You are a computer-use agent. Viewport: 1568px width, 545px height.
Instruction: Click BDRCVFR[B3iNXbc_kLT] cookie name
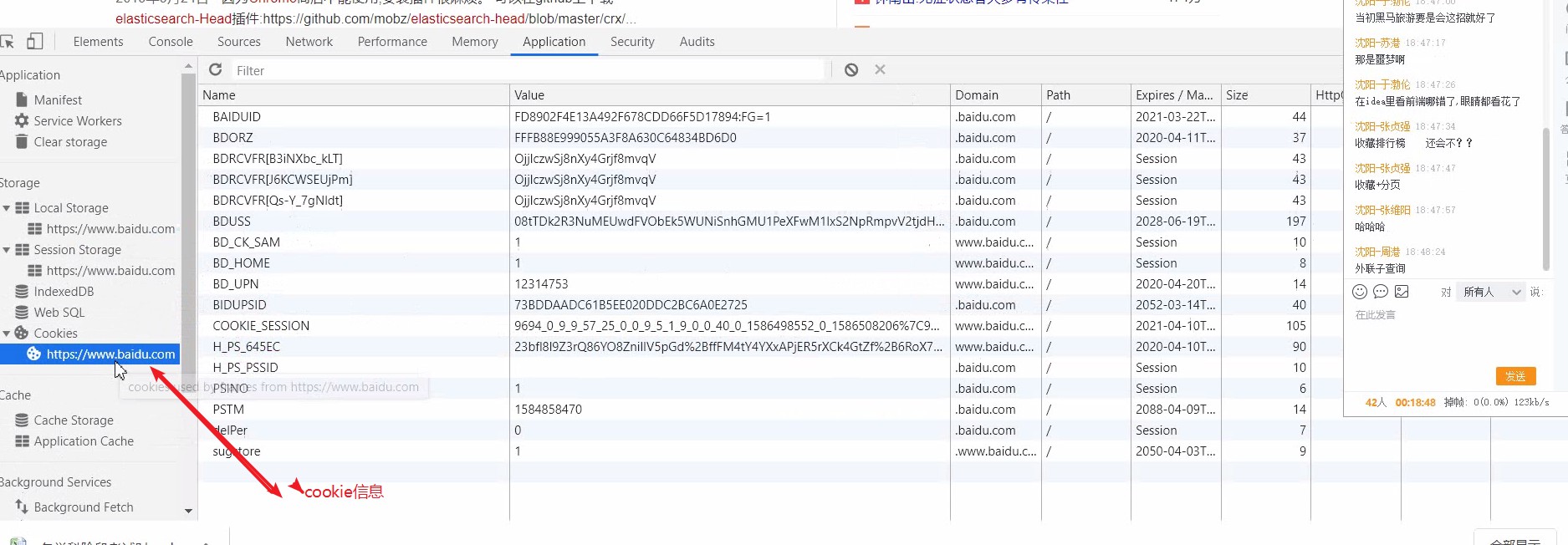[278, 158]
